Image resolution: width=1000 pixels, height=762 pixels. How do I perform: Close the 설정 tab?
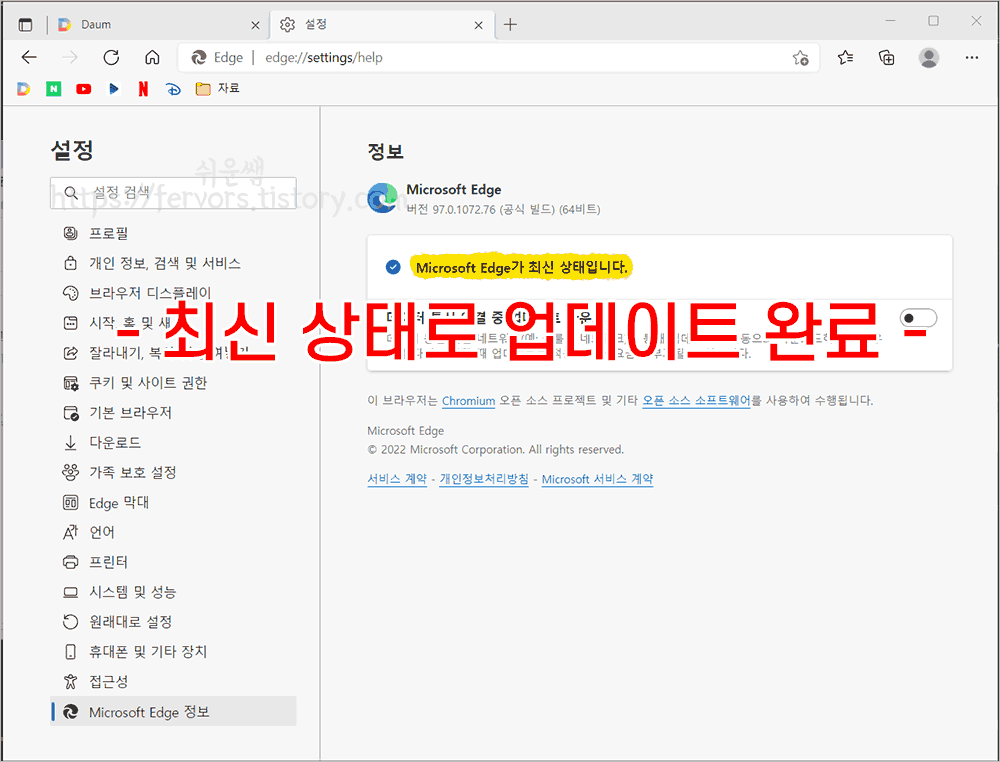point(478,26)
